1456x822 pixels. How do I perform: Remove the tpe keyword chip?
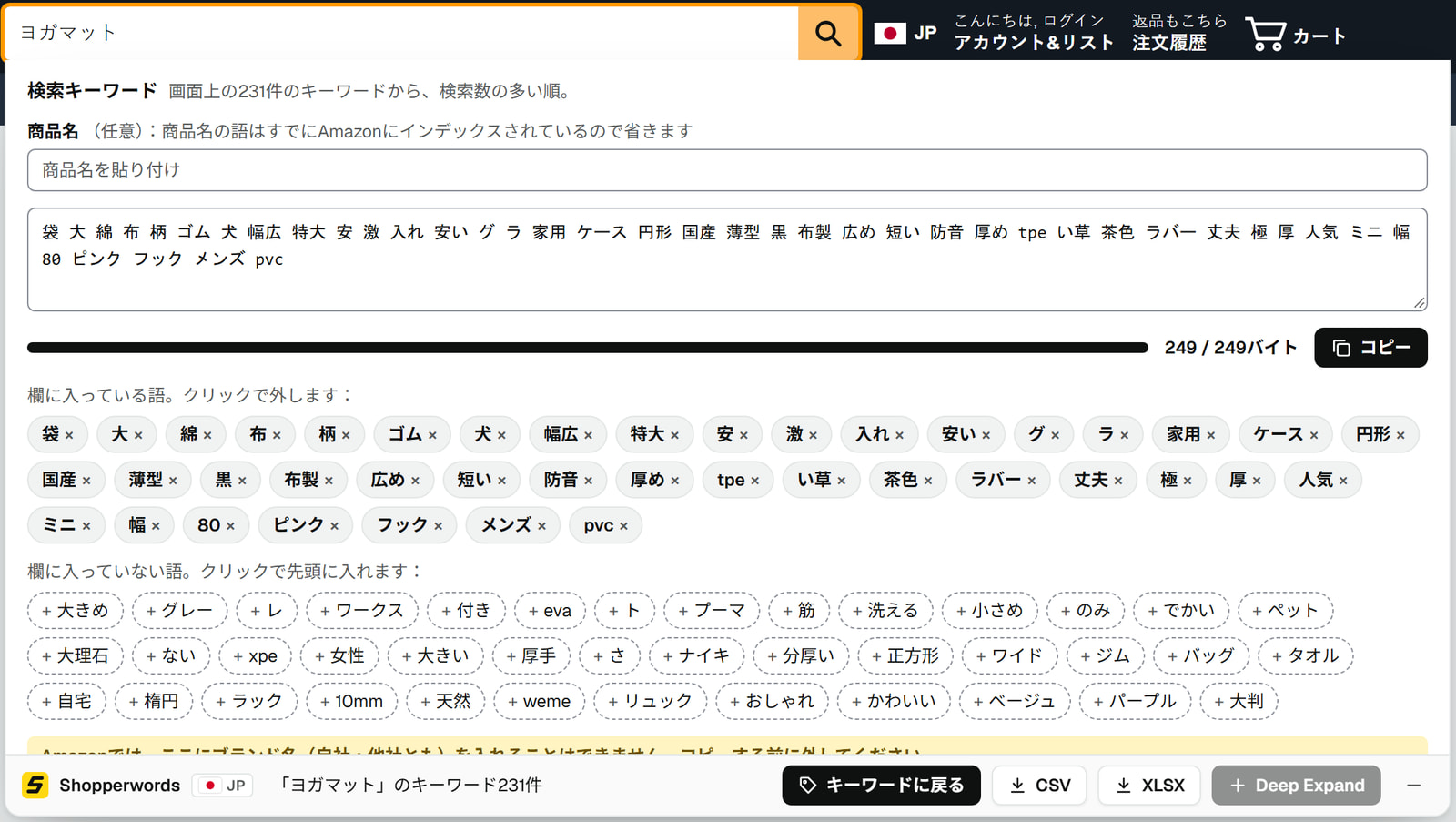(x=738, y=480)
